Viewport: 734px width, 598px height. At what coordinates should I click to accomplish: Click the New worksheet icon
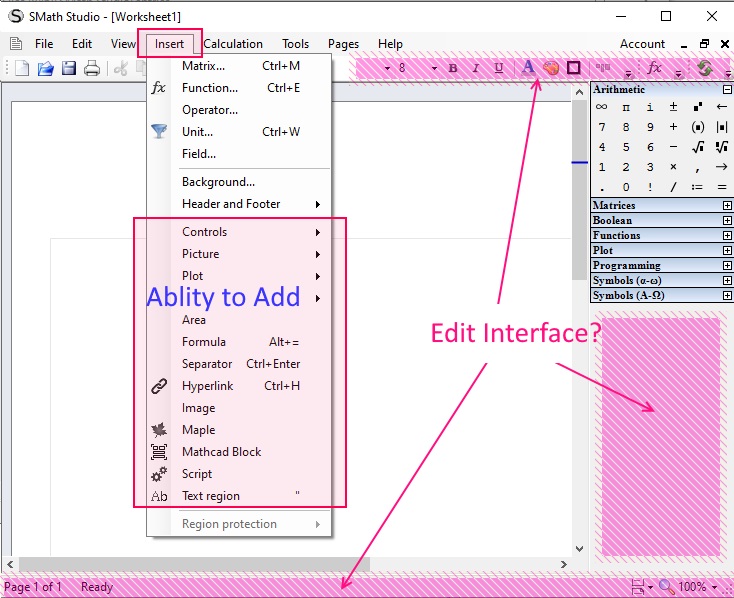tap(22, 68)
